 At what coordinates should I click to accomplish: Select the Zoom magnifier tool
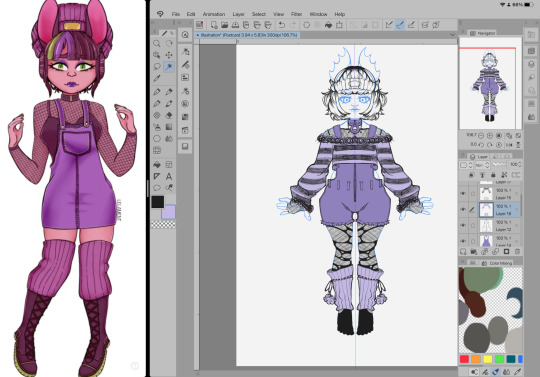pyautogui.click(x=157, y=43)
